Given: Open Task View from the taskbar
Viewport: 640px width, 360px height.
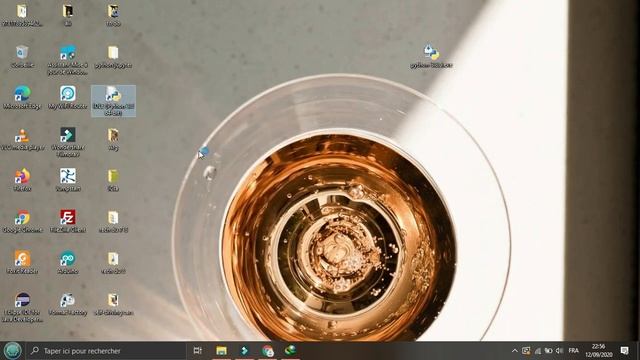Looking at the screenshot, I should [198, 351].
